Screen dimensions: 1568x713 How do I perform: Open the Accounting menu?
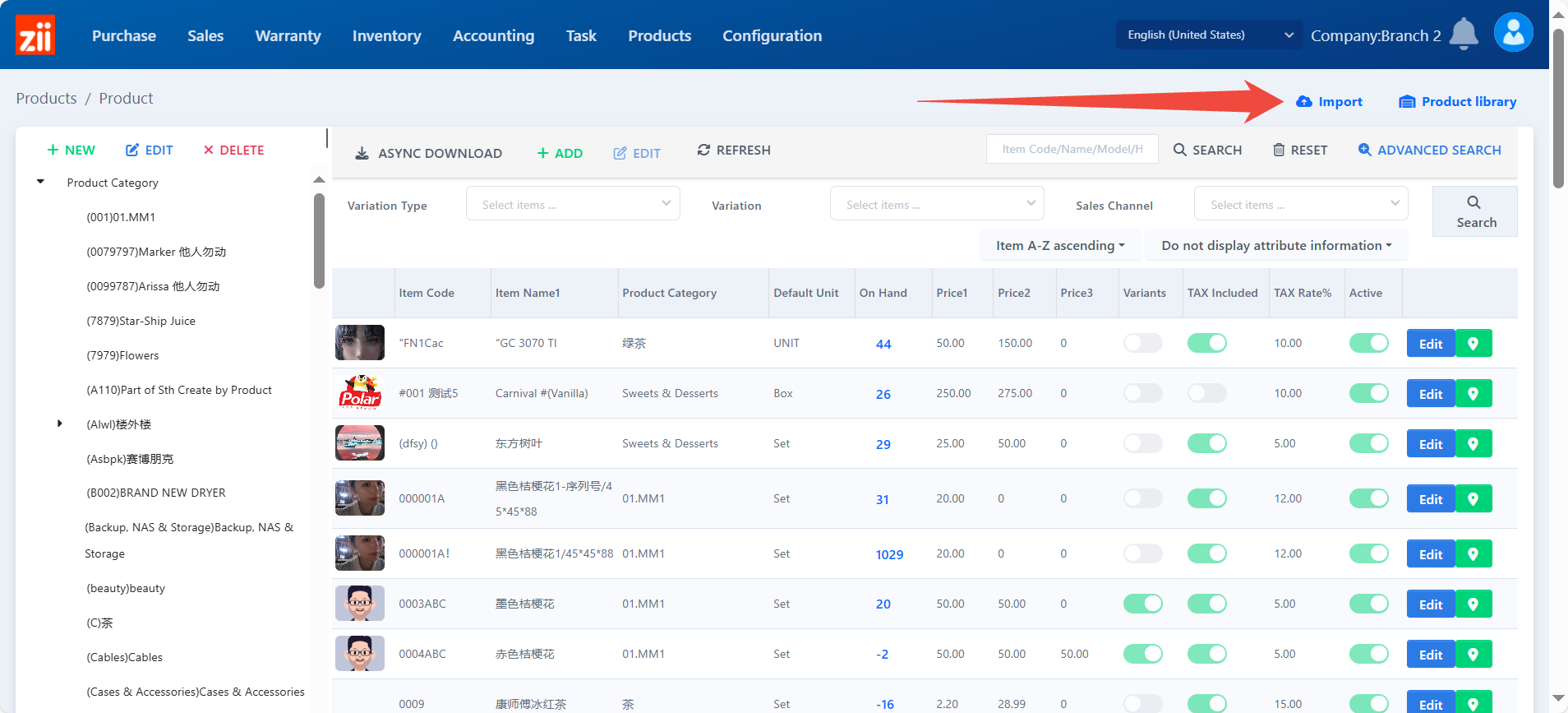click(x=493, y=36)
